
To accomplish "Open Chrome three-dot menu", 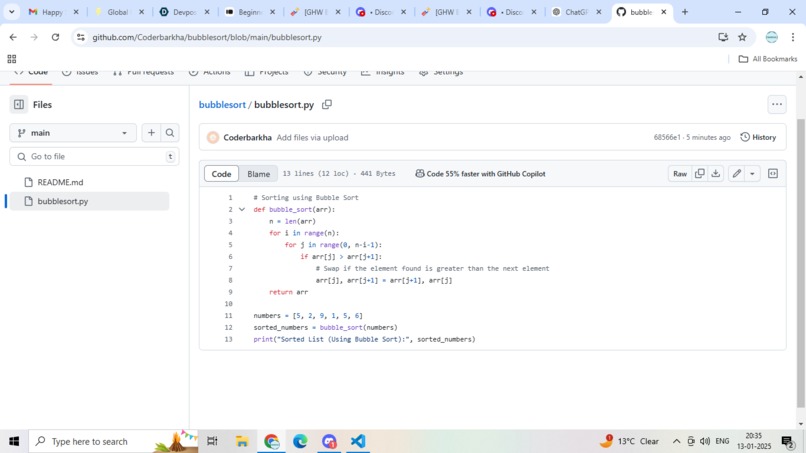I will click(x=793, y=37).
